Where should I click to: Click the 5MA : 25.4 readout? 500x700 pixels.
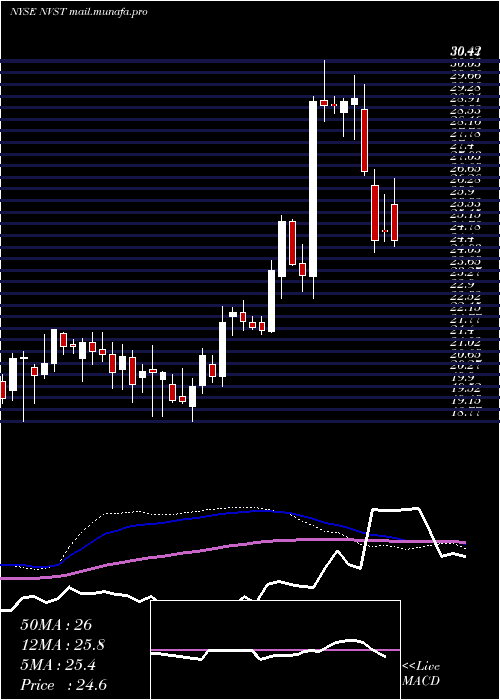click(x=58, y=665)
